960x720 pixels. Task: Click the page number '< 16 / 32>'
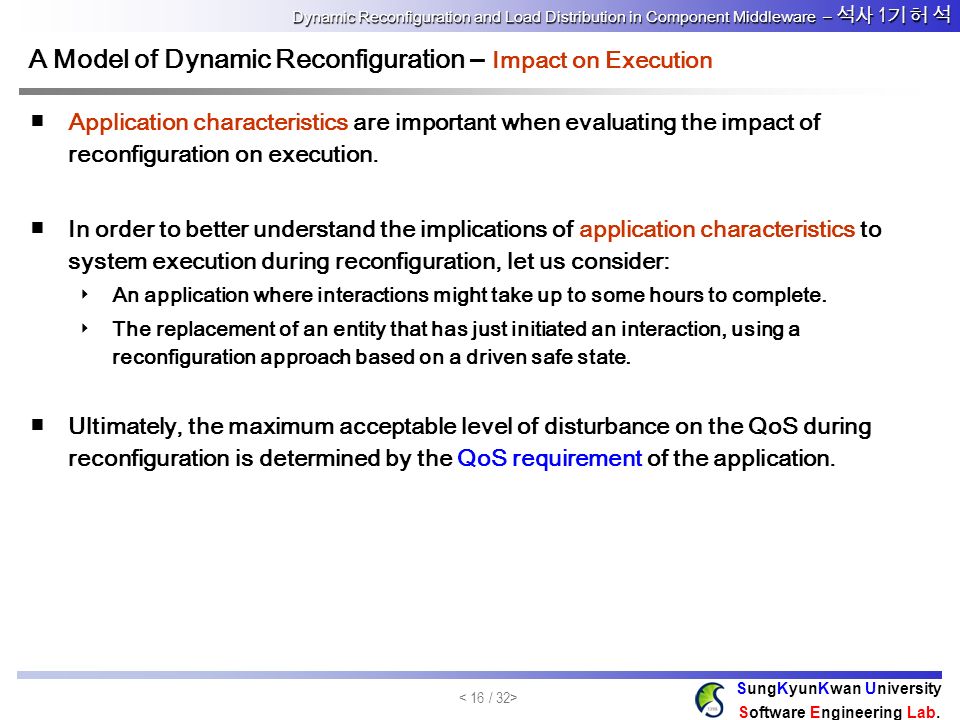pyautogui.click(x=488, y=697)
